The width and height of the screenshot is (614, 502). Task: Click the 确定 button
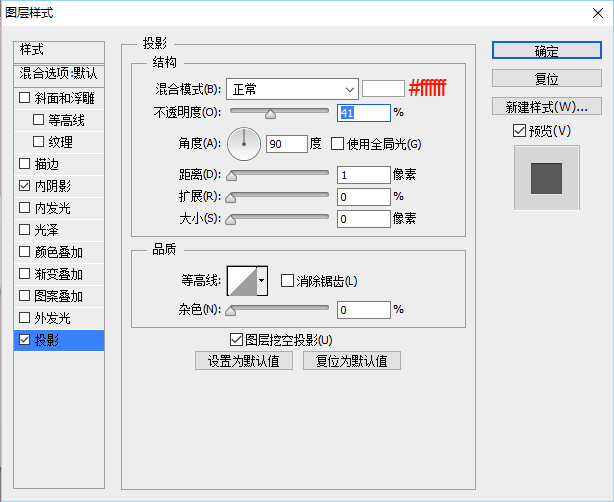coord(546,50)
